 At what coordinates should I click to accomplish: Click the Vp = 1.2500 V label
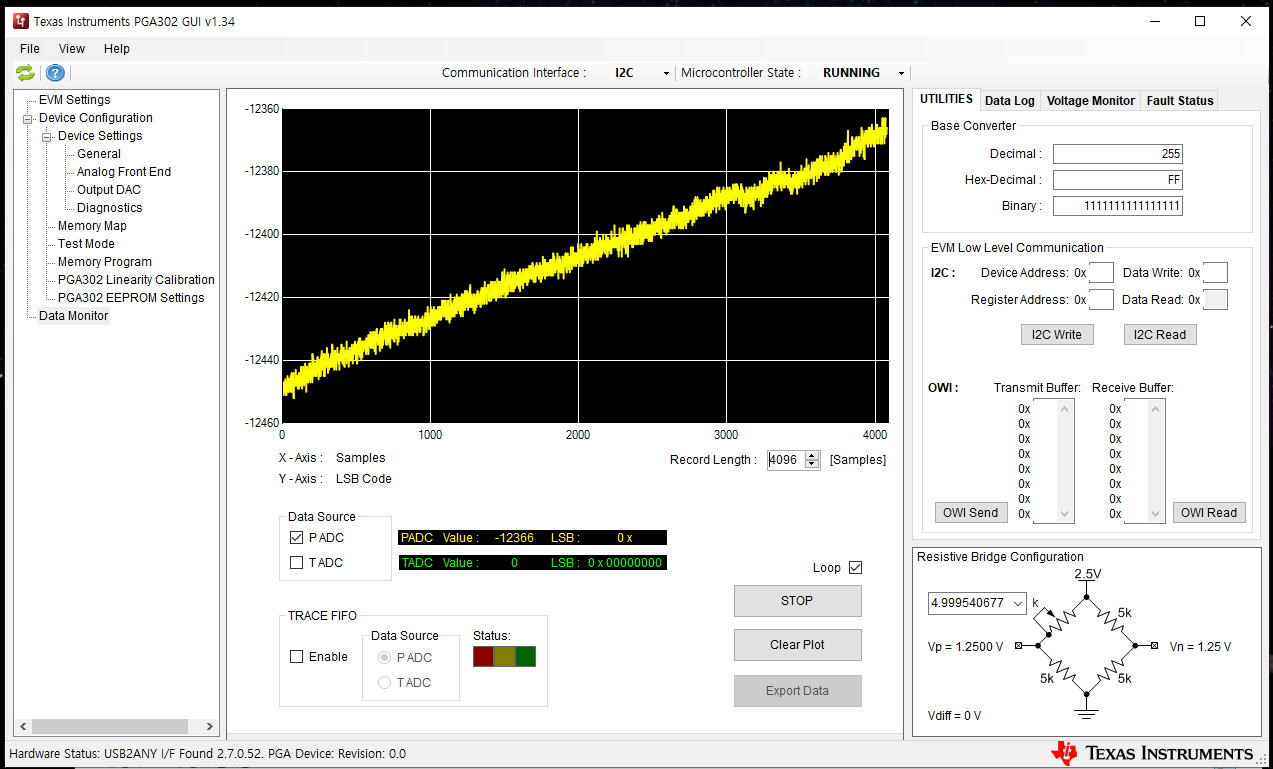pos(965,647)
